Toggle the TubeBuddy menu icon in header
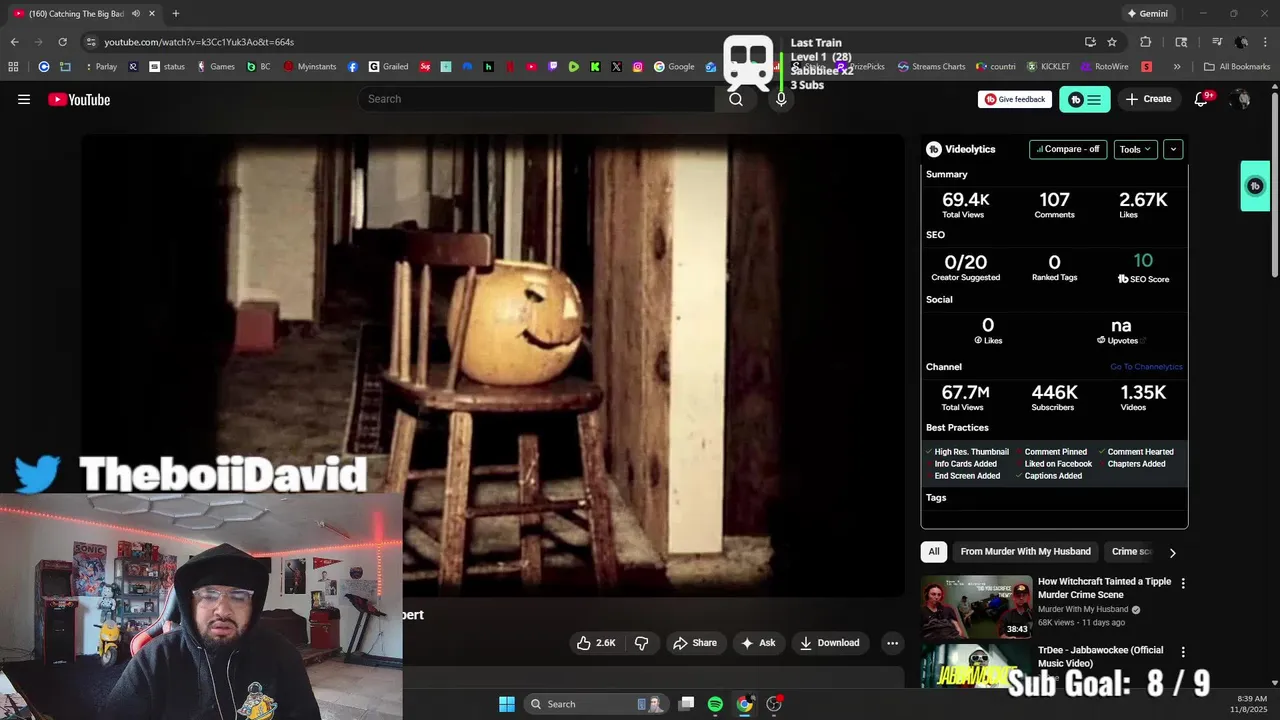The height and width of the screenshot is (720, 1280). click(1085, 99)
